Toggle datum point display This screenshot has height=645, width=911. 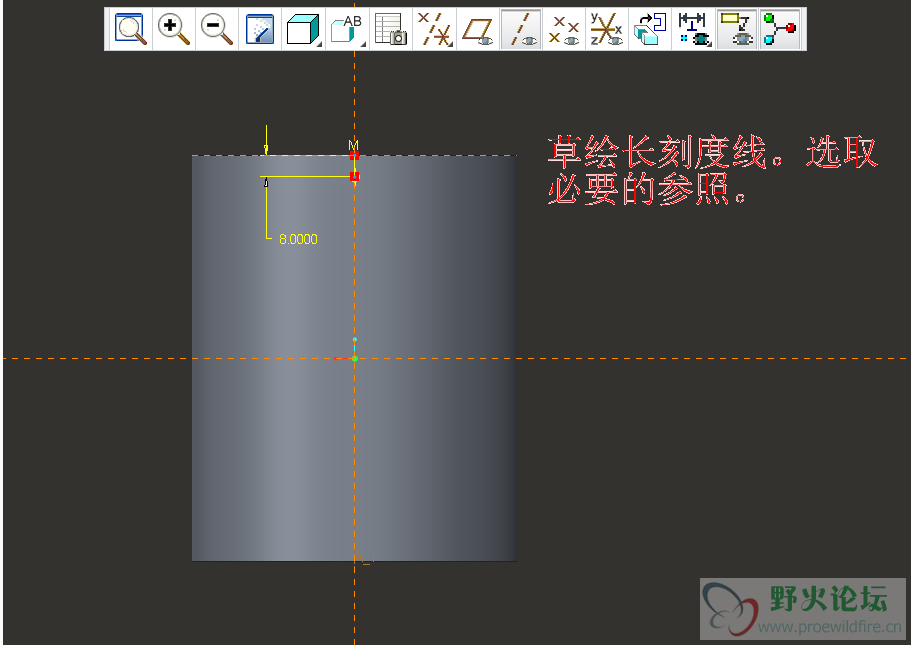click(x=564, y=29)
